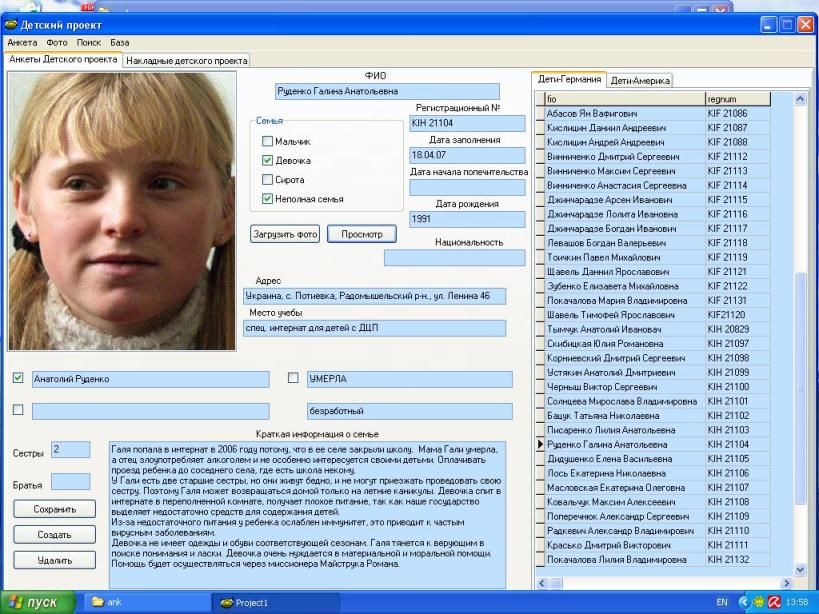Click the Сестры count field
The image size is (819, 614).
(x=71, y=450)
